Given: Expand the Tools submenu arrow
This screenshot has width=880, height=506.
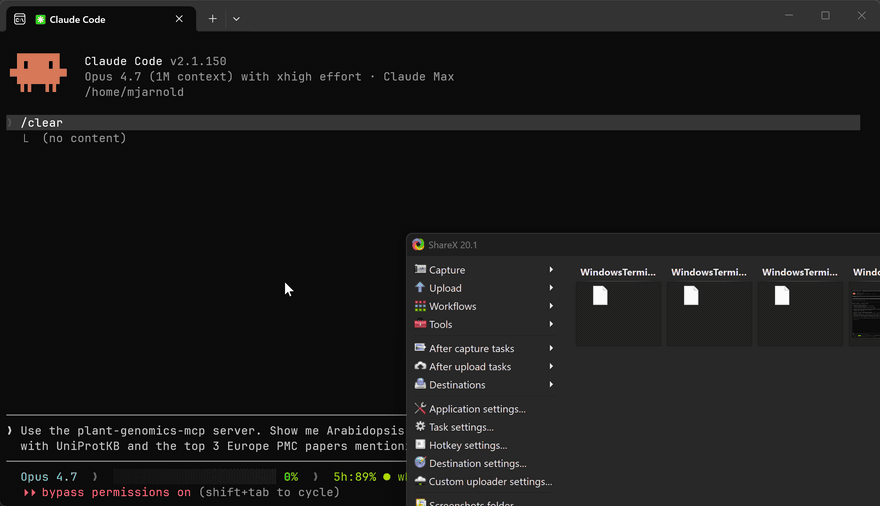Looking at the screenshot, I should pos(551,324).
